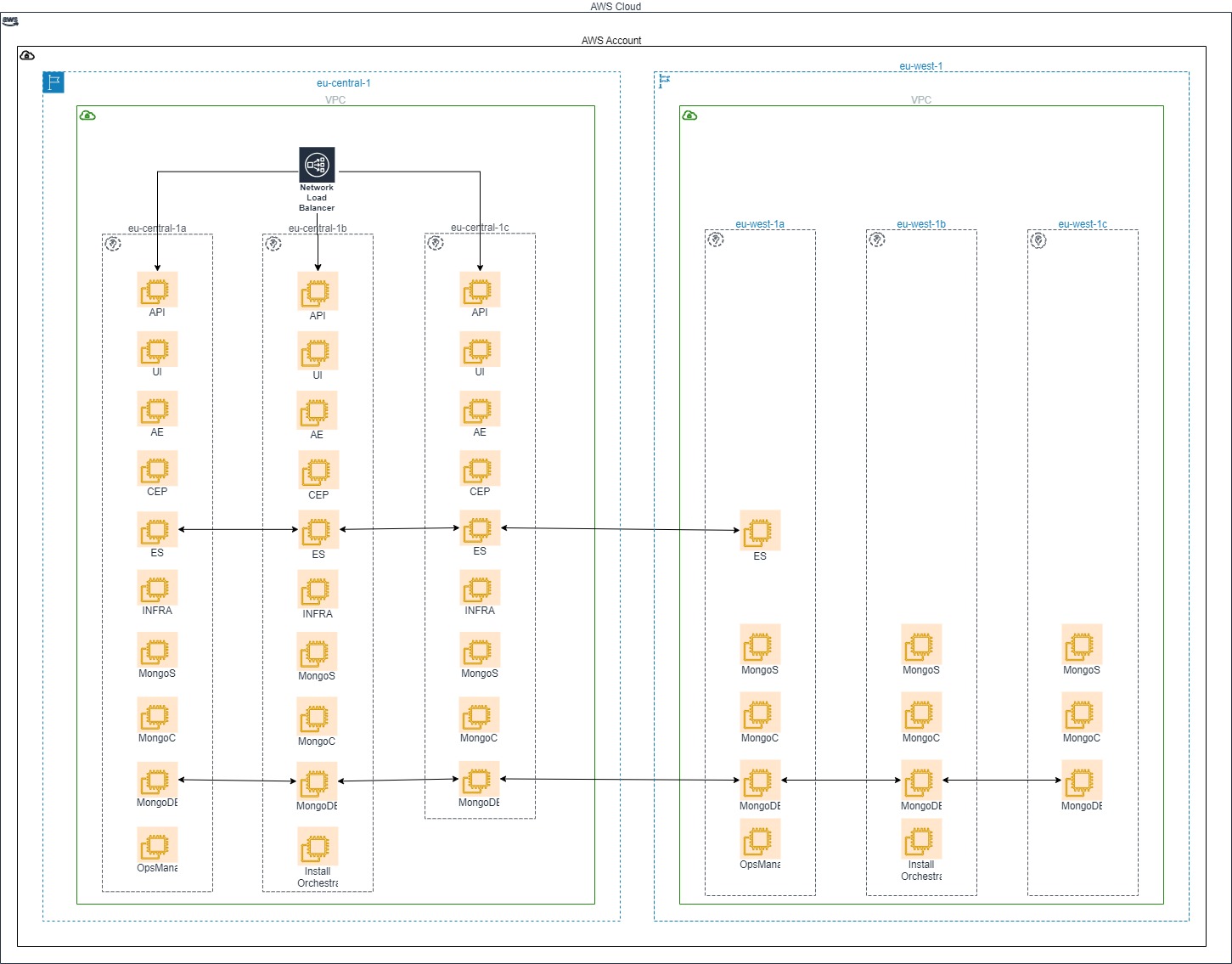This screenshot has height=964, width=1232.
Task: Click the eu-west-1 region label text
Action: tap(921, 65)
